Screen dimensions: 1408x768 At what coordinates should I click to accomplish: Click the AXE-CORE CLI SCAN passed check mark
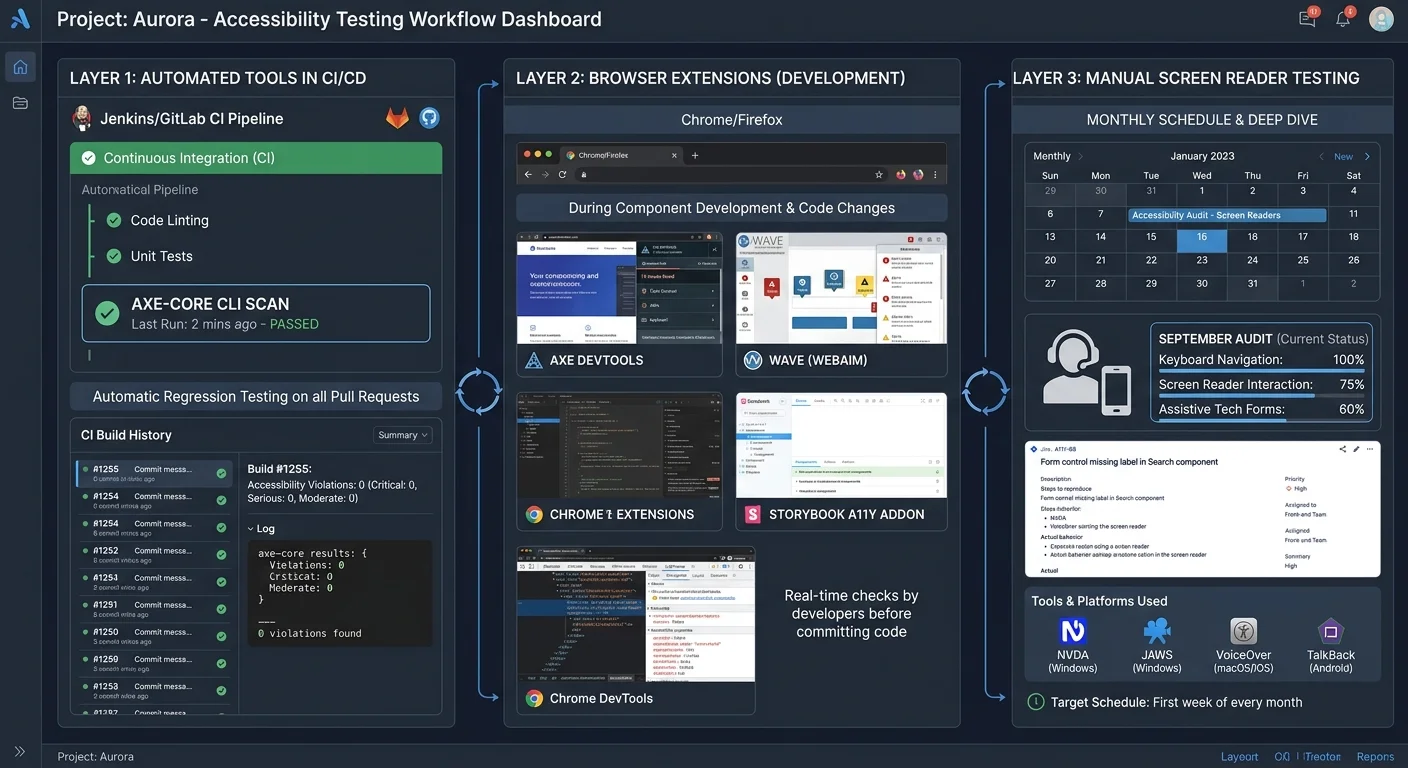tap(107, 313)
